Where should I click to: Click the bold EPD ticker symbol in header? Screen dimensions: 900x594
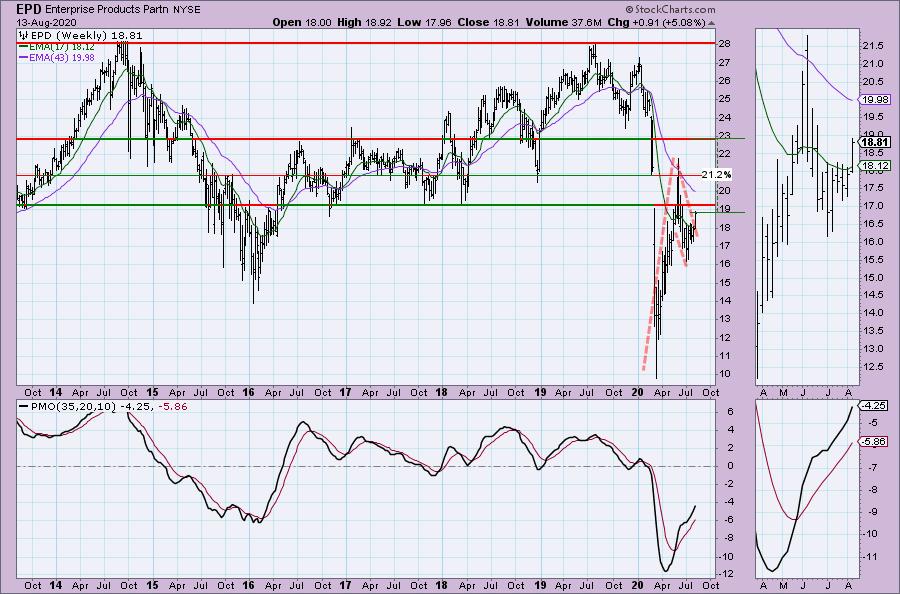(x=28, y=9)
